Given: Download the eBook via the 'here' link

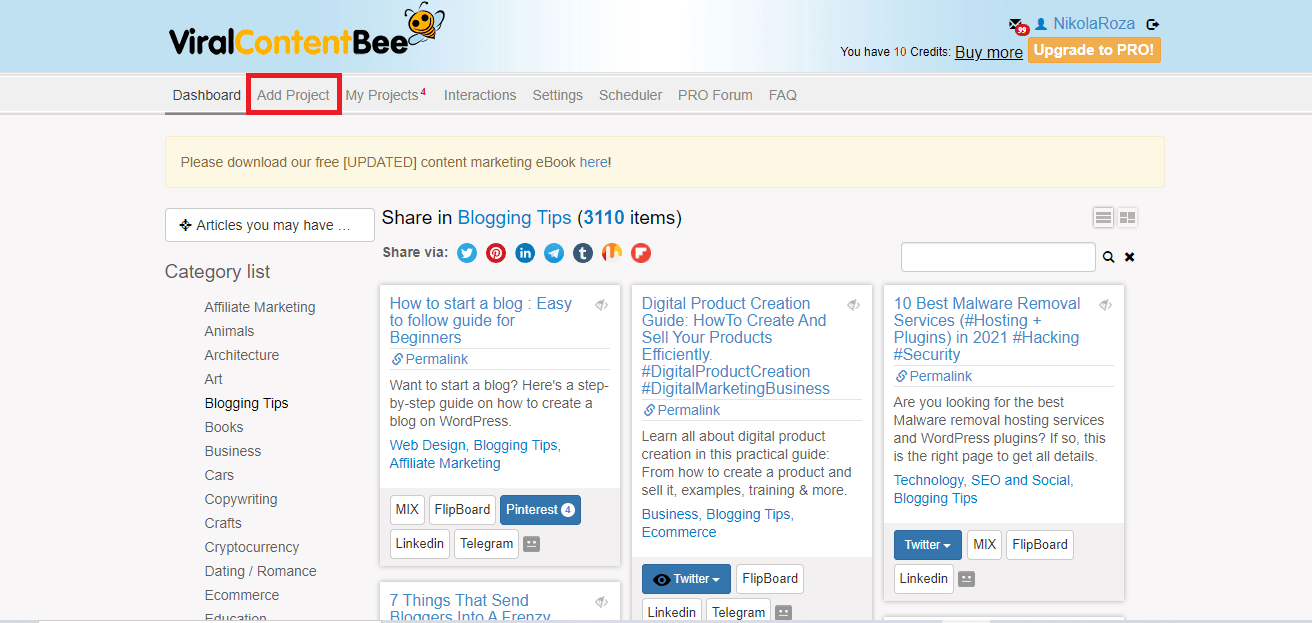Looking at the screenshot, I should tap(593, 162).
